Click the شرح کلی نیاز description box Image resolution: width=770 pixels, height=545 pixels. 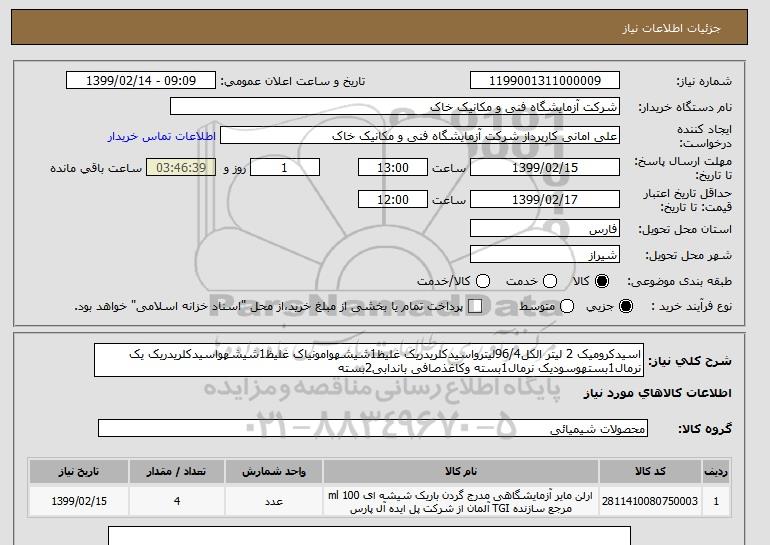tap(369, 360)
